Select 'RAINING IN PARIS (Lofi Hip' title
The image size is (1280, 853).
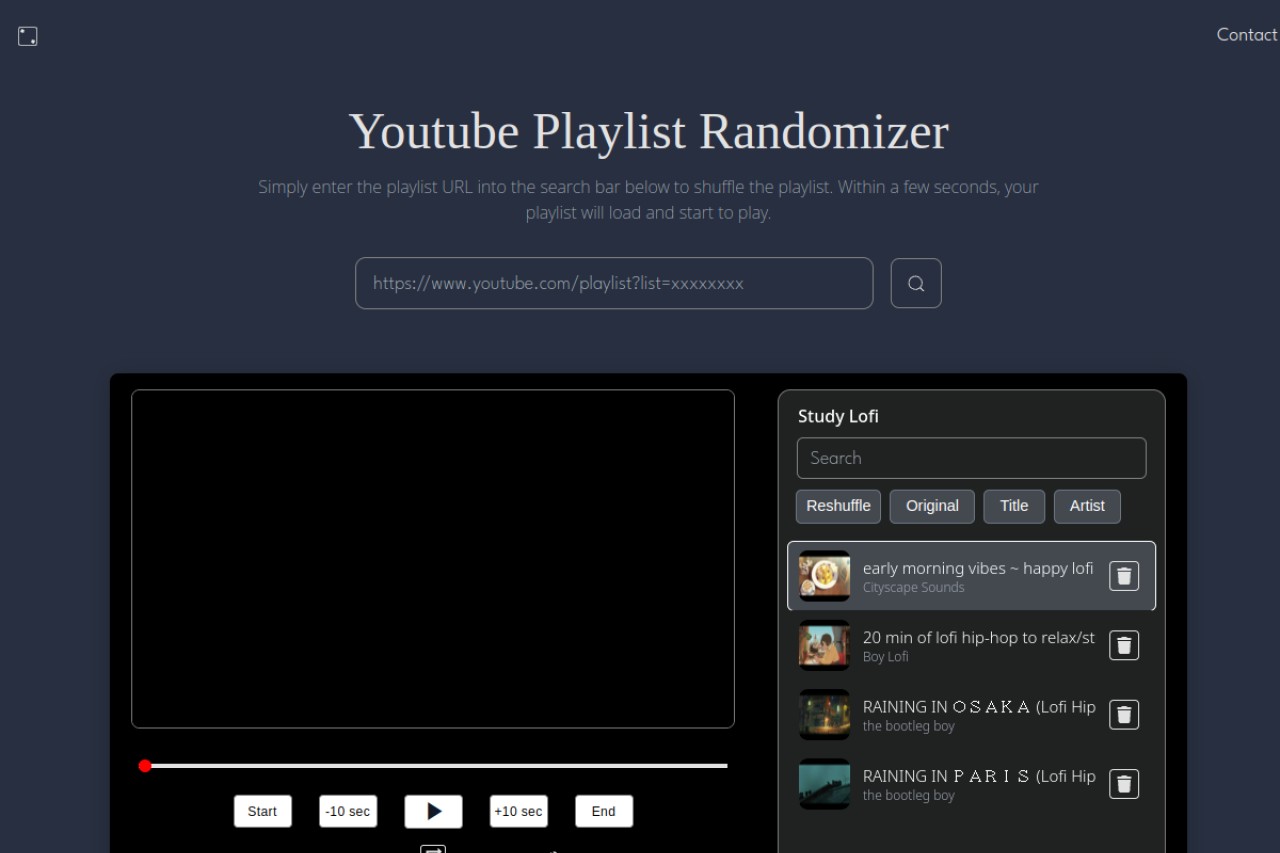(979, 775)
